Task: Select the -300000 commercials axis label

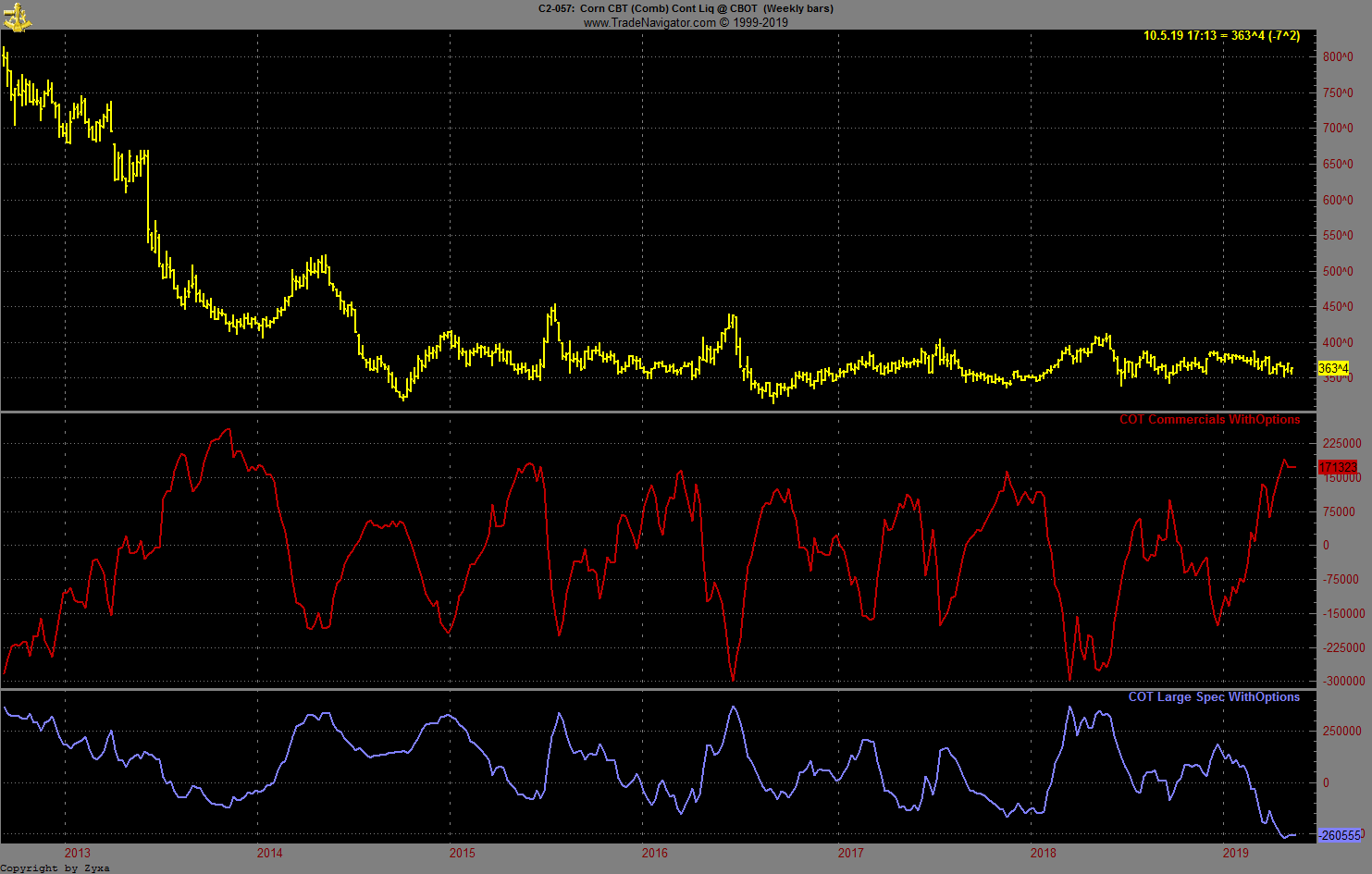Action: pyautogui.click(x=1342, y=682)
